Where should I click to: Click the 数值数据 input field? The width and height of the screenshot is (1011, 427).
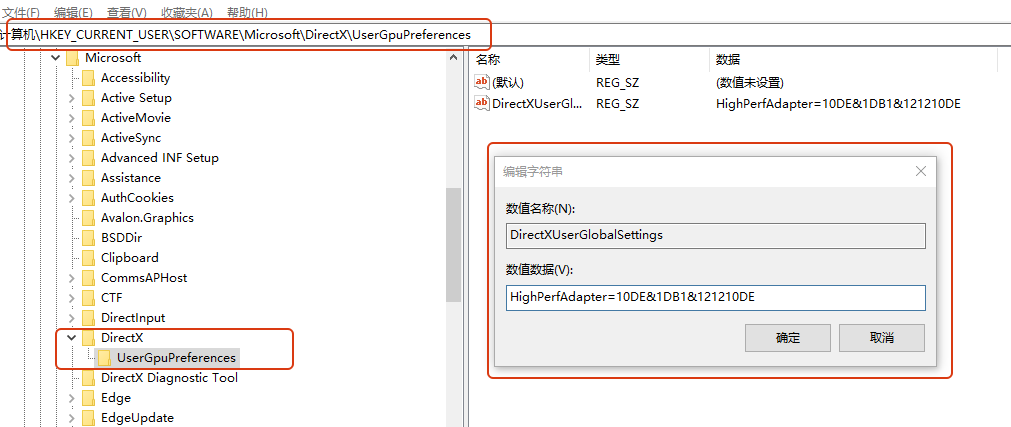tap(715, 297)
